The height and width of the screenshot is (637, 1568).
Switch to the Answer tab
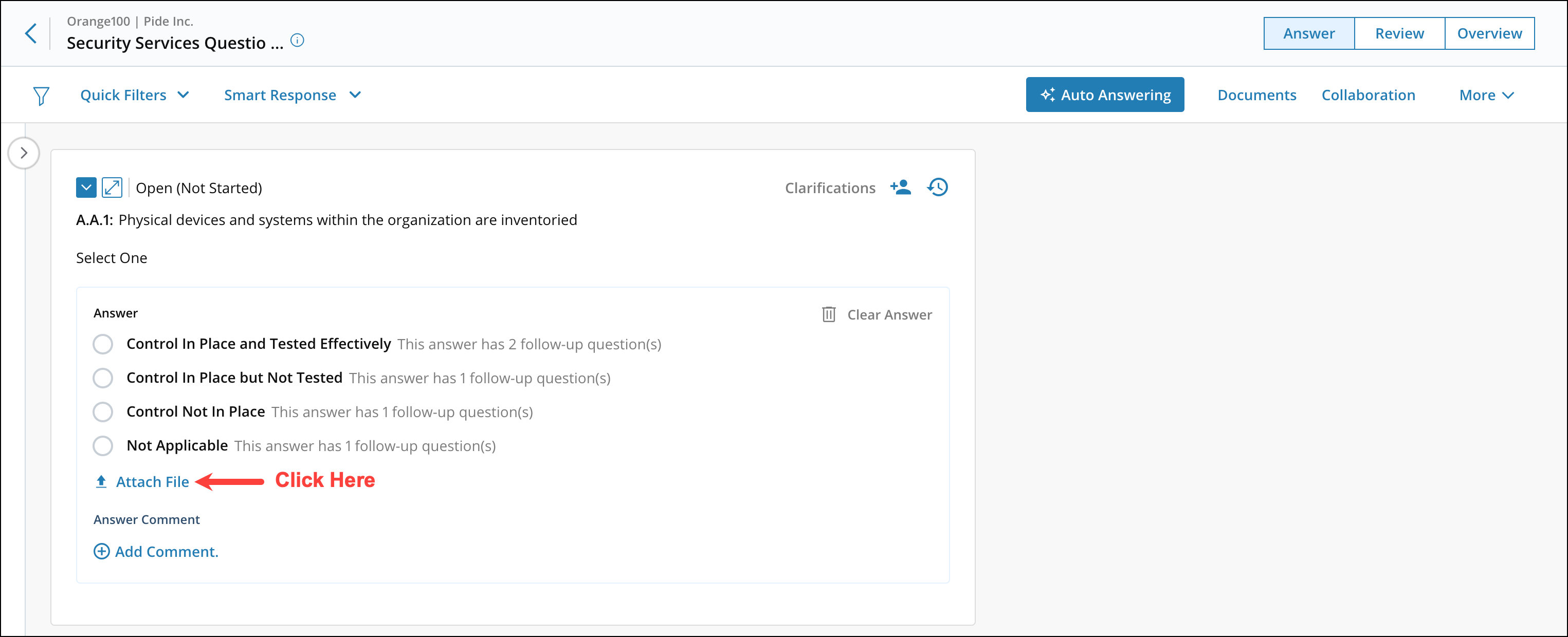click(1309, 33)
